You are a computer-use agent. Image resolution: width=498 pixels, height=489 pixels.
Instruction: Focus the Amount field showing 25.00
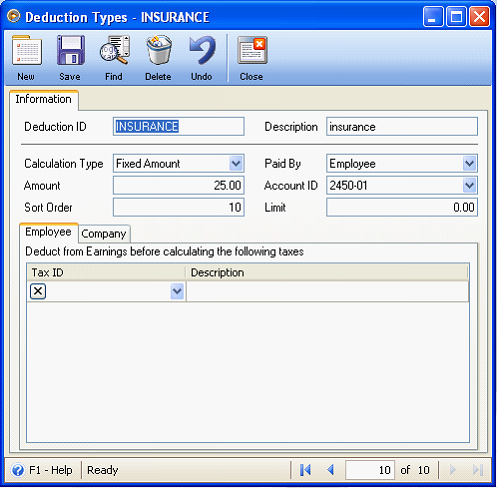[179, 185]
